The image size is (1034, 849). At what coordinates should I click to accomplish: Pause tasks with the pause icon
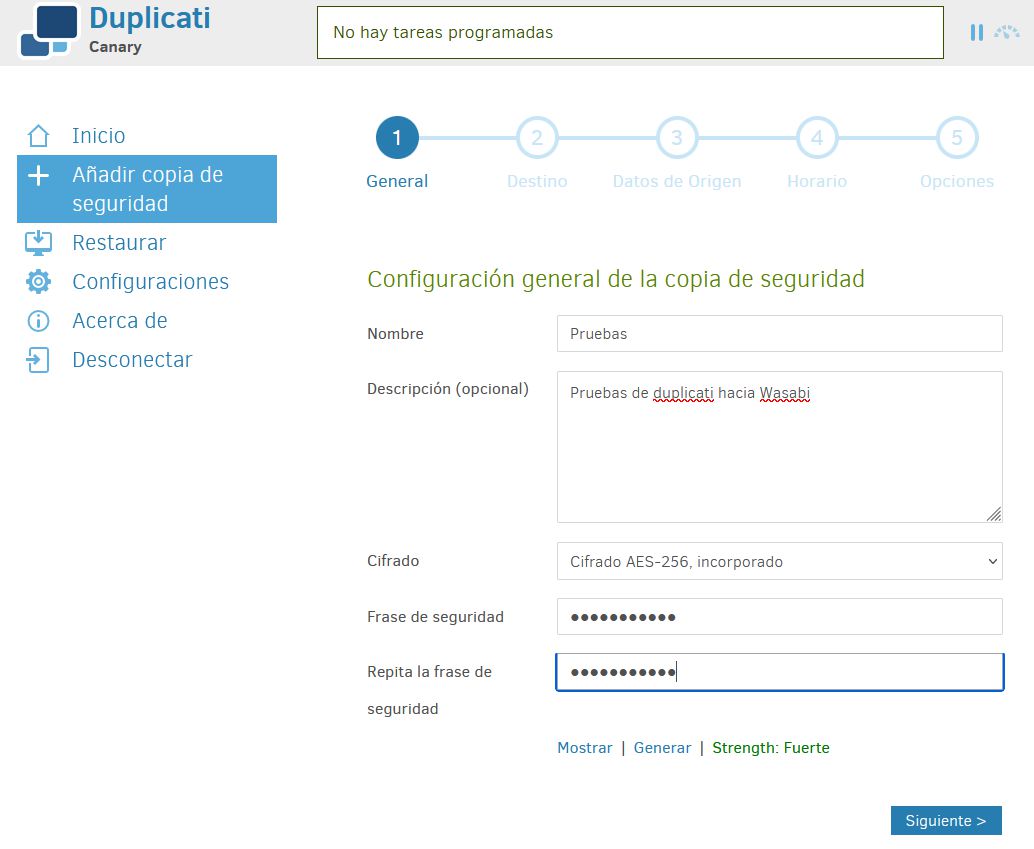[x=976, y=33]
